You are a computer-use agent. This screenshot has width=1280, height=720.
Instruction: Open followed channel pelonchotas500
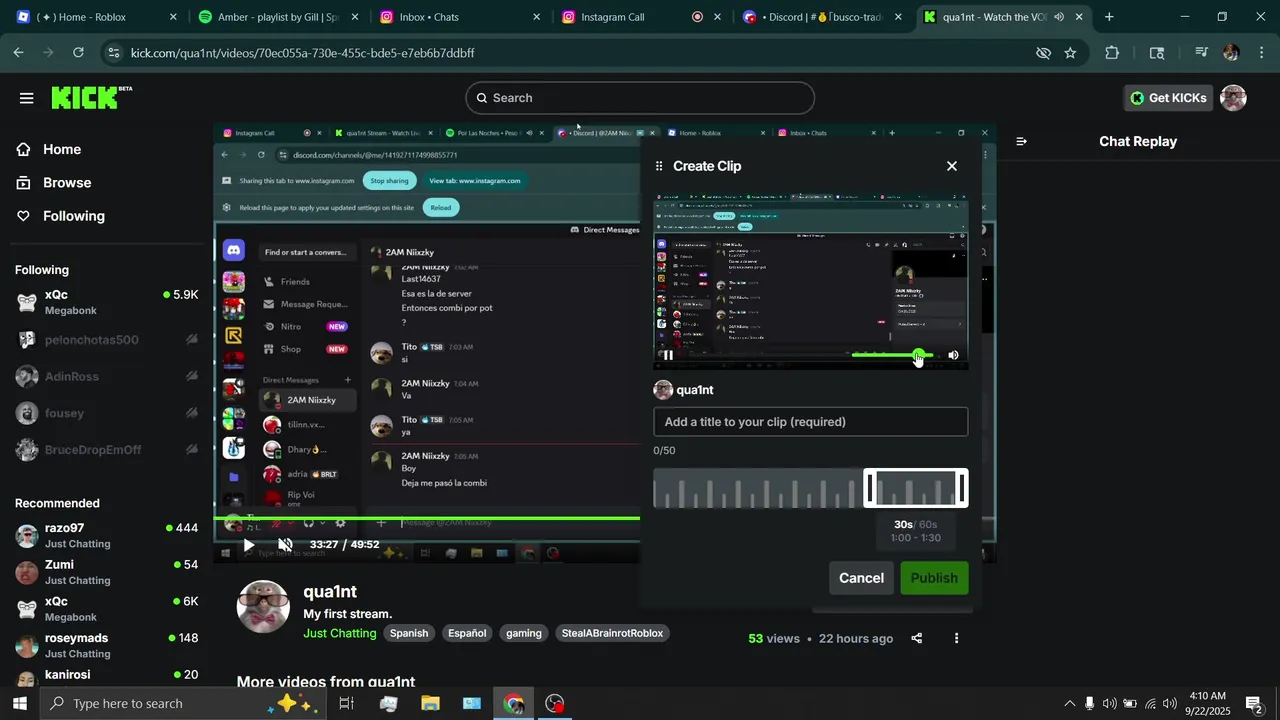pos(107,340)
